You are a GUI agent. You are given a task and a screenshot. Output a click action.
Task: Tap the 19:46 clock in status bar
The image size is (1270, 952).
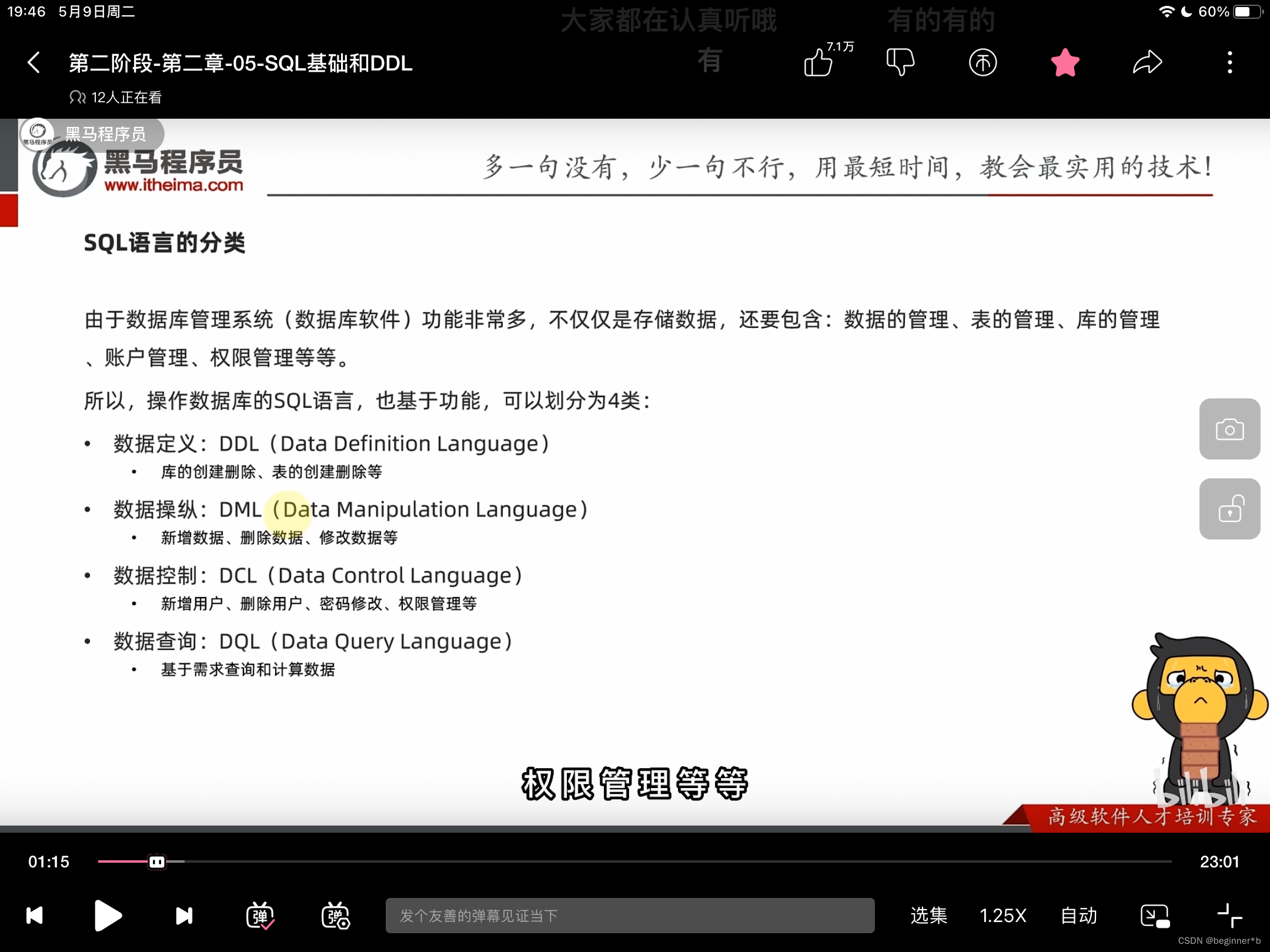[26, 12]
